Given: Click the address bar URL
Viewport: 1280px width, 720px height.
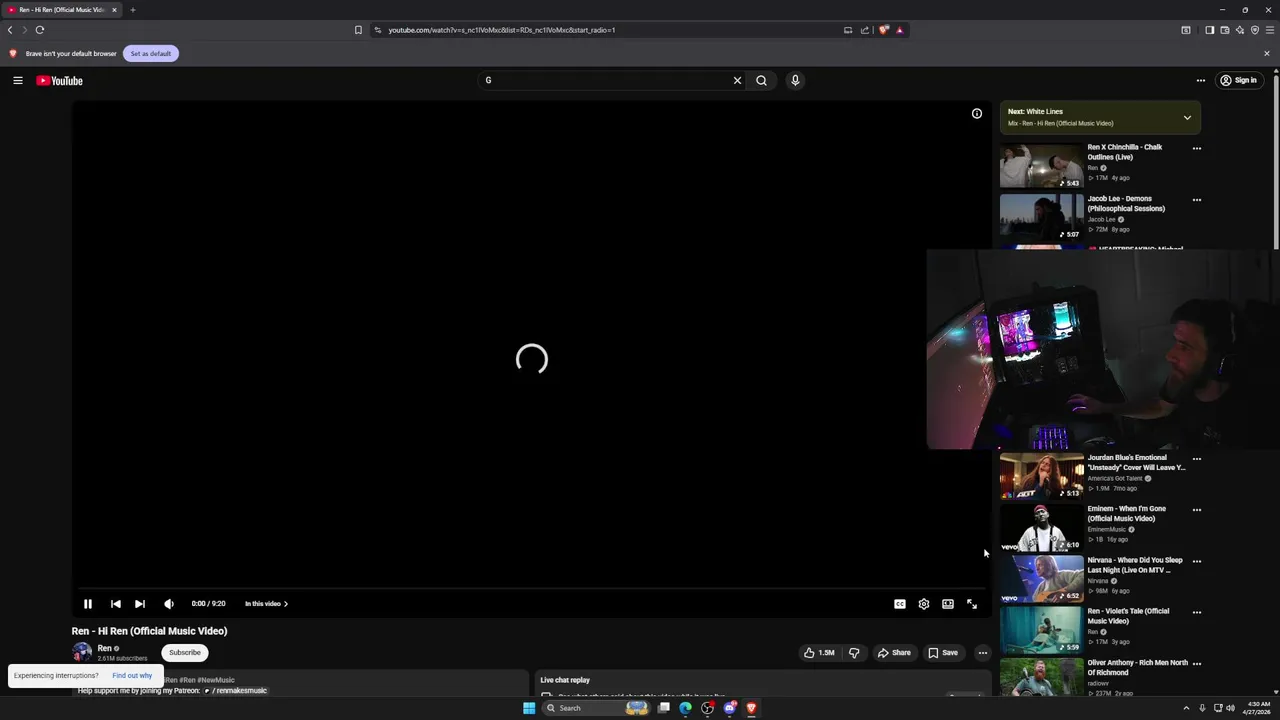Looking at the screenshot, I should [501, 30].
